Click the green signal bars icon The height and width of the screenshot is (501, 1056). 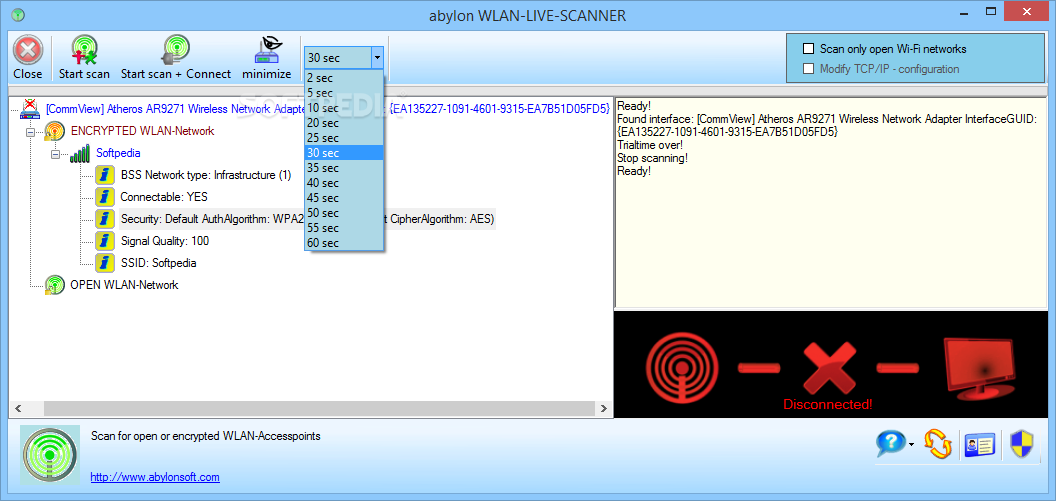point(79,154)
